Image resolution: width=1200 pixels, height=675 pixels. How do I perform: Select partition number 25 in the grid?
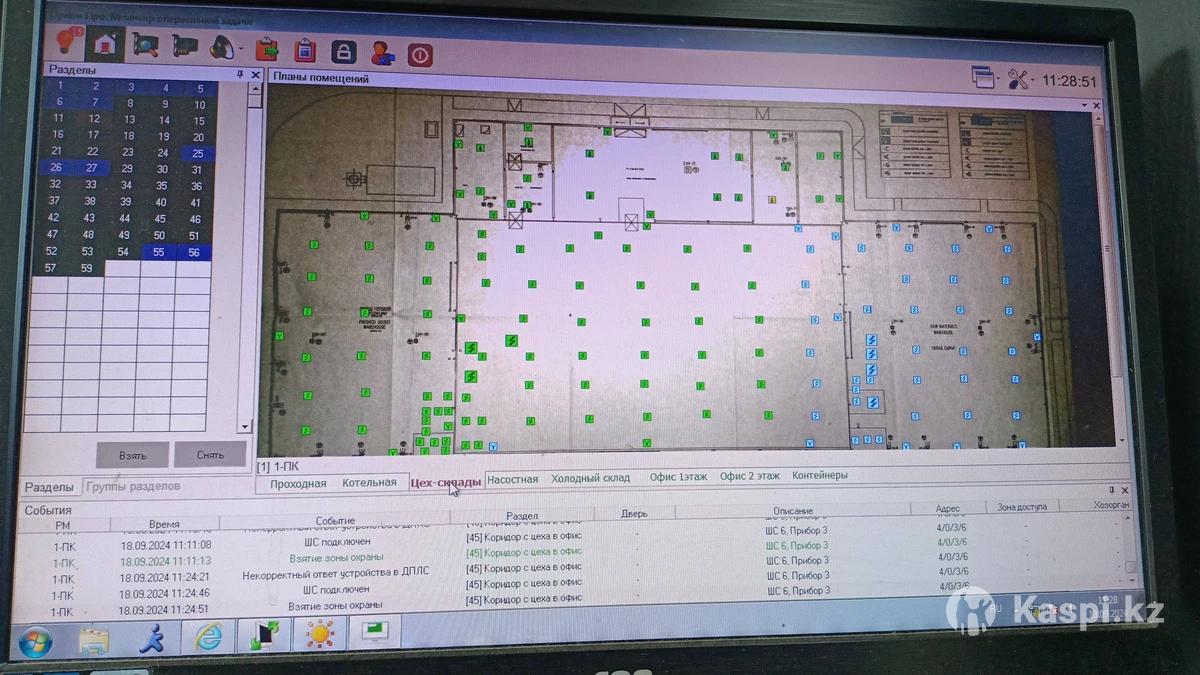198,153
